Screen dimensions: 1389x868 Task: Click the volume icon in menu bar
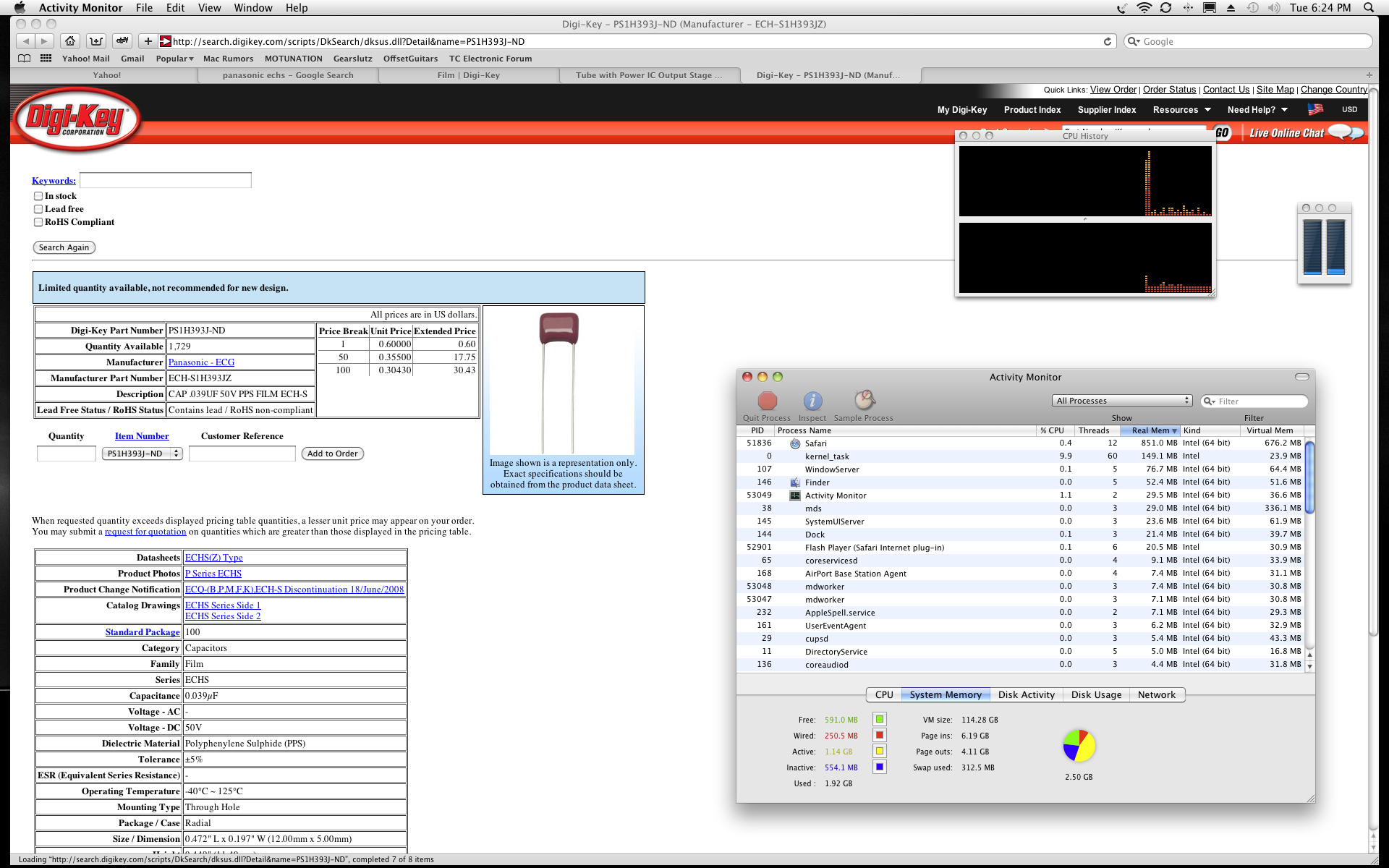1274,7
